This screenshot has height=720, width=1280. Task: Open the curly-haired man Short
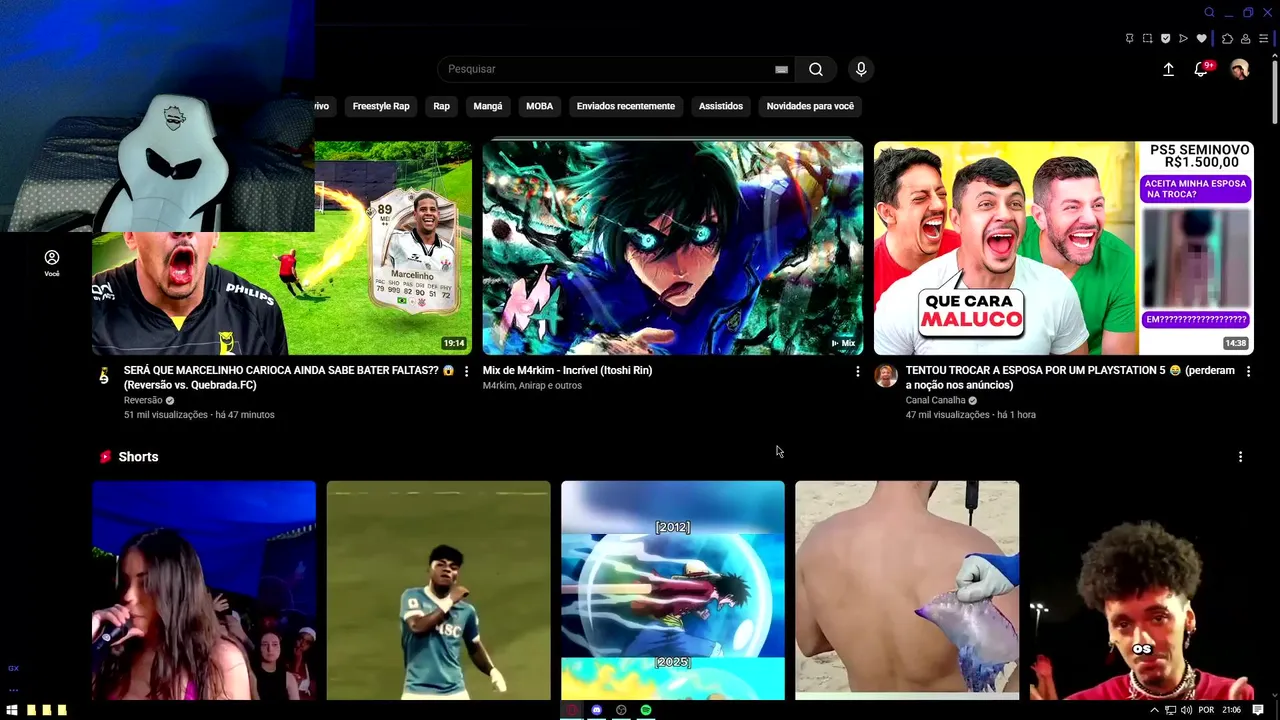pos(1142,590)
